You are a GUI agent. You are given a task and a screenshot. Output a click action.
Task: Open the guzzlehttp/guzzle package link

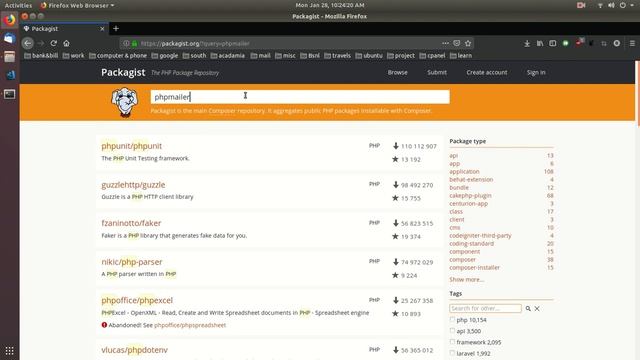(x=133, y=184)
